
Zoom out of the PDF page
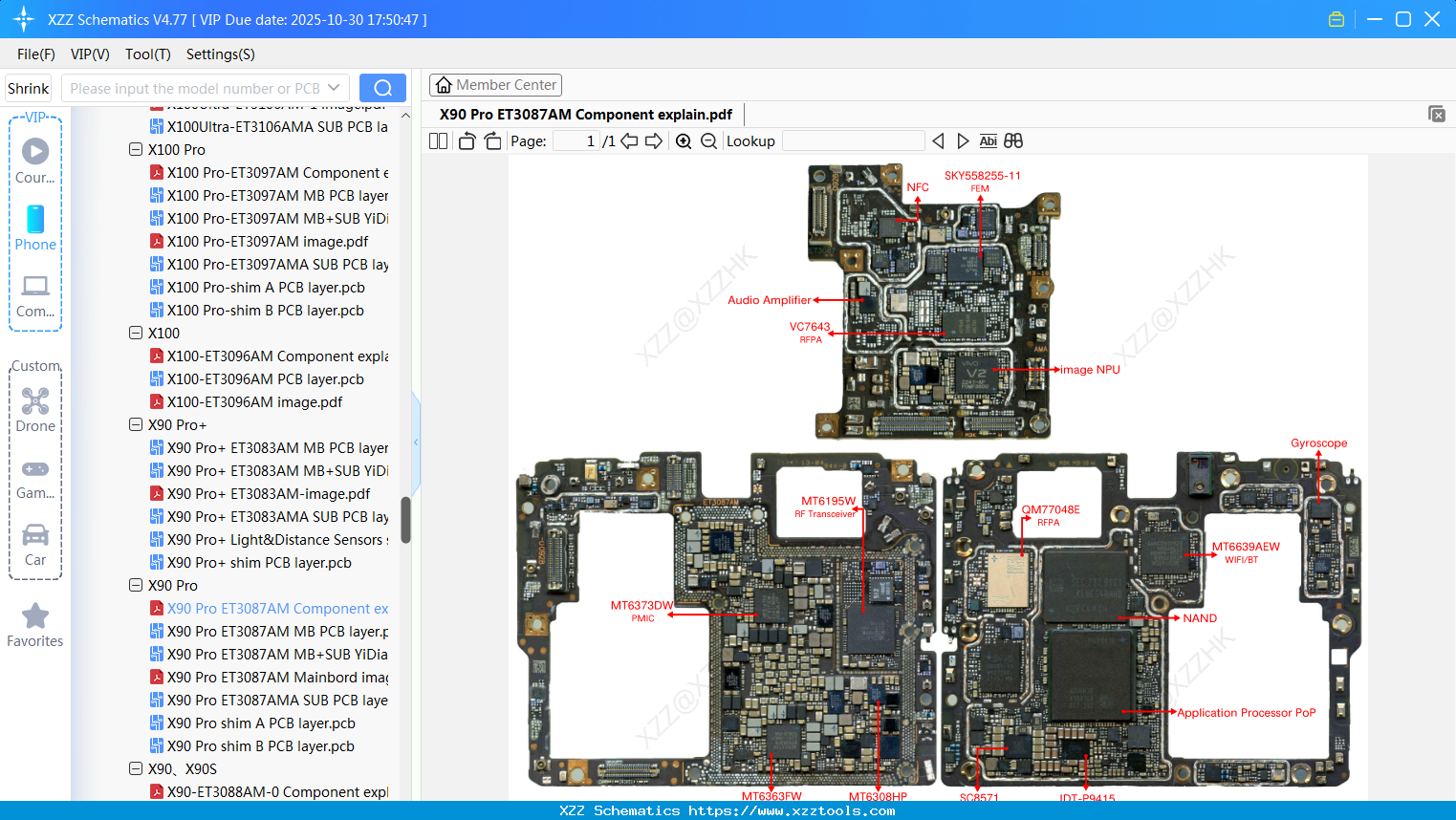click(708, 140)
